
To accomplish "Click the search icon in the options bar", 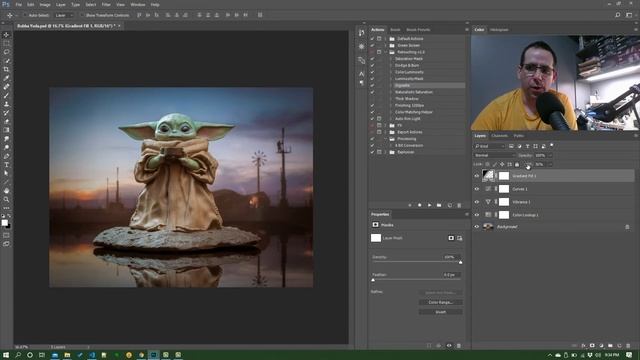I will (x=618, y=15).
